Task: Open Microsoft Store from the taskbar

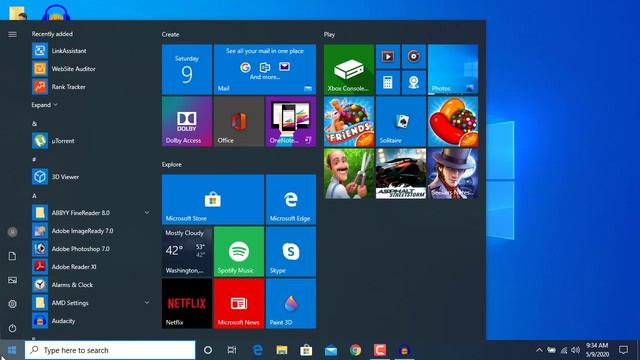Action: coord(306,350)
